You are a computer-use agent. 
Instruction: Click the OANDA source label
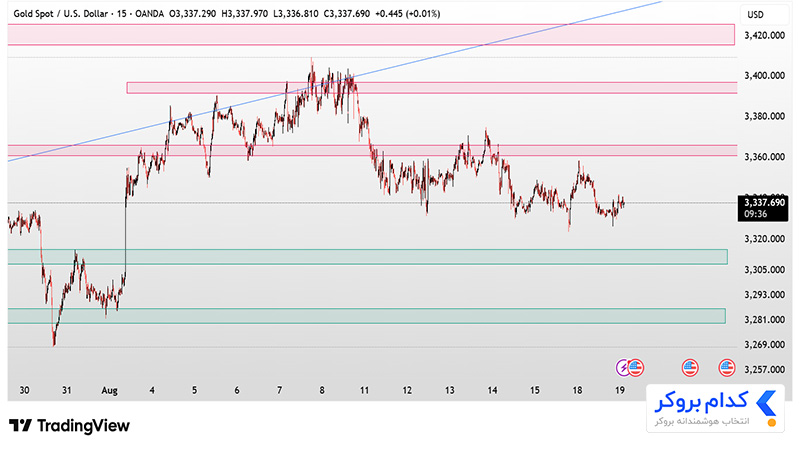[x=149, y=14]
